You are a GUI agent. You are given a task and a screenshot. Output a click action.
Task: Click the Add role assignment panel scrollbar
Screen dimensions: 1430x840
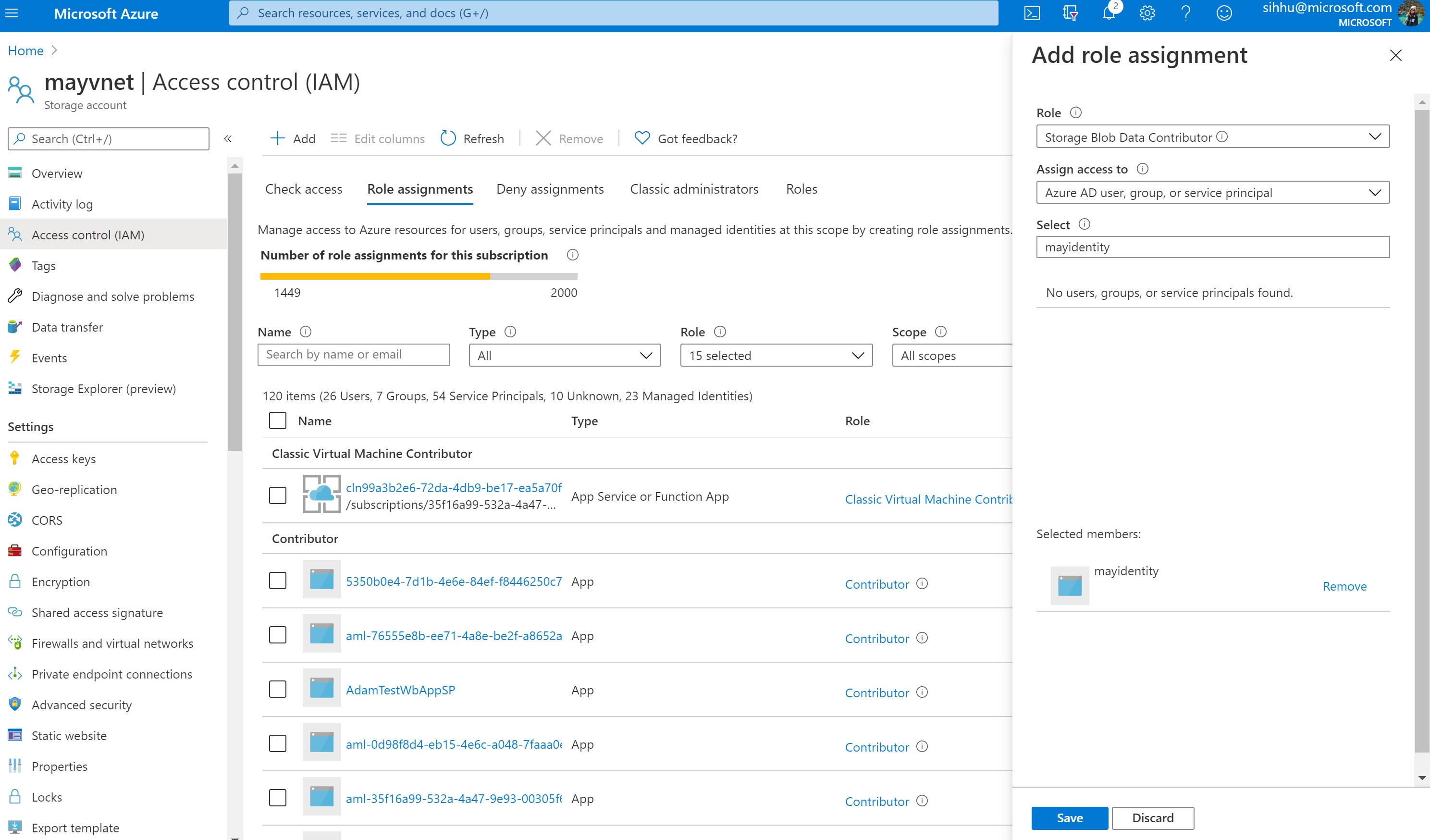pos(1421,432)
